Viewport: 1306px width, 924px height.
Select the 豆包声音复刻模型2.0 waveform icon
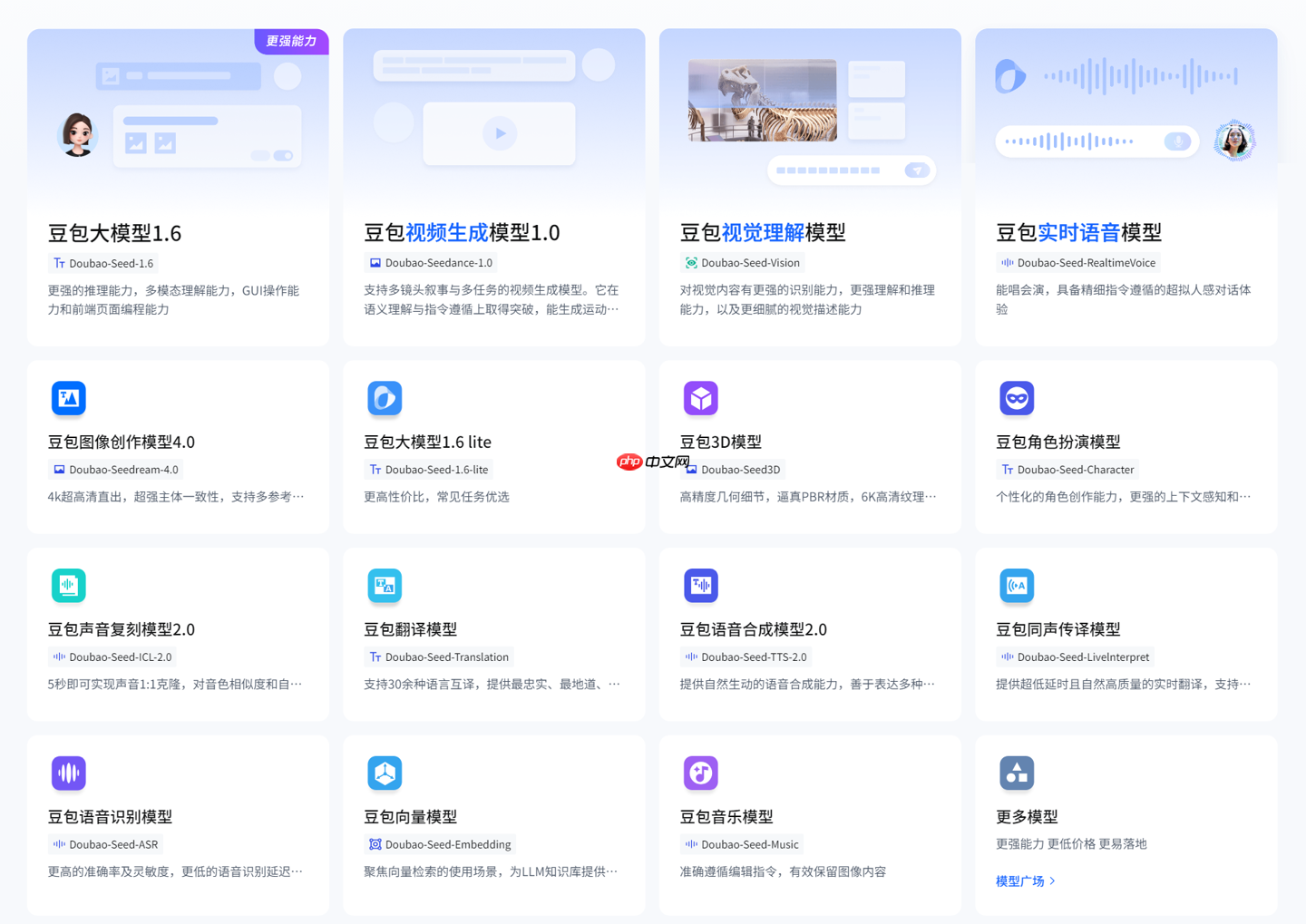[x=68, y=585]
